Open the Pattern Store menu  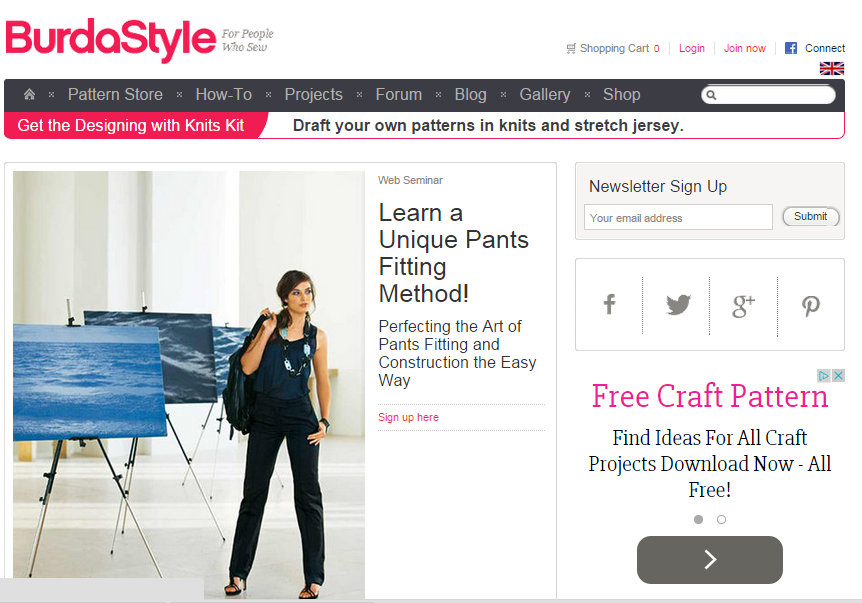click(x=115, y=95)
